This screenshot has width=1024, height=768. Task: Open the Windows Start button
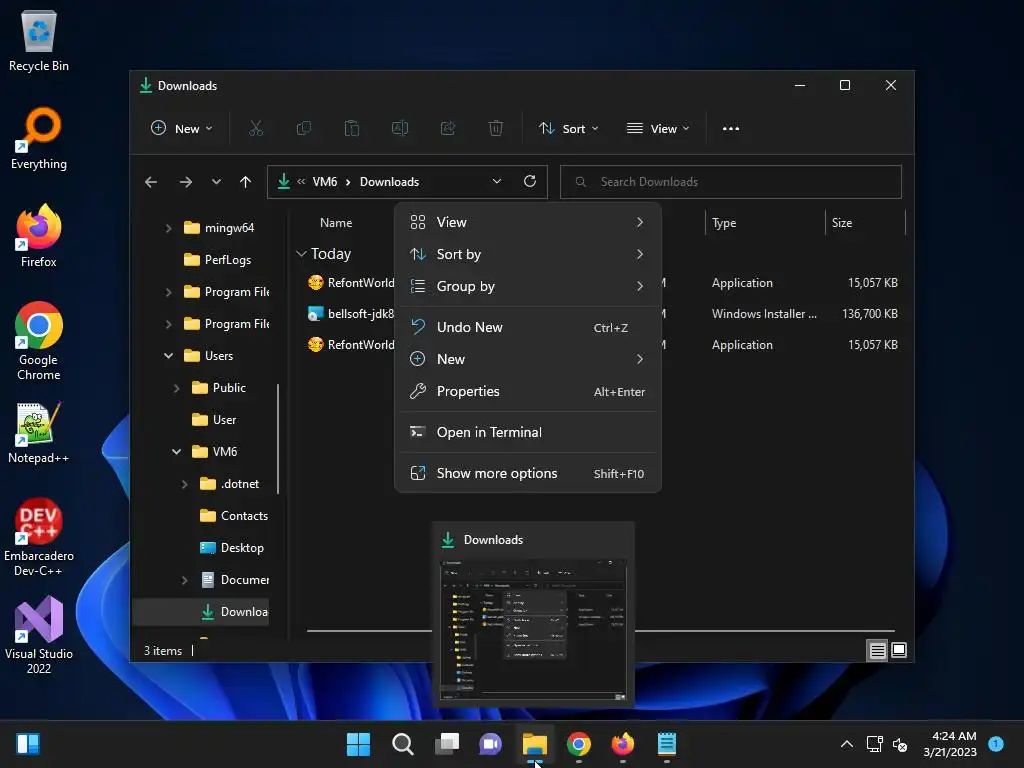click(x=358, y=744)
